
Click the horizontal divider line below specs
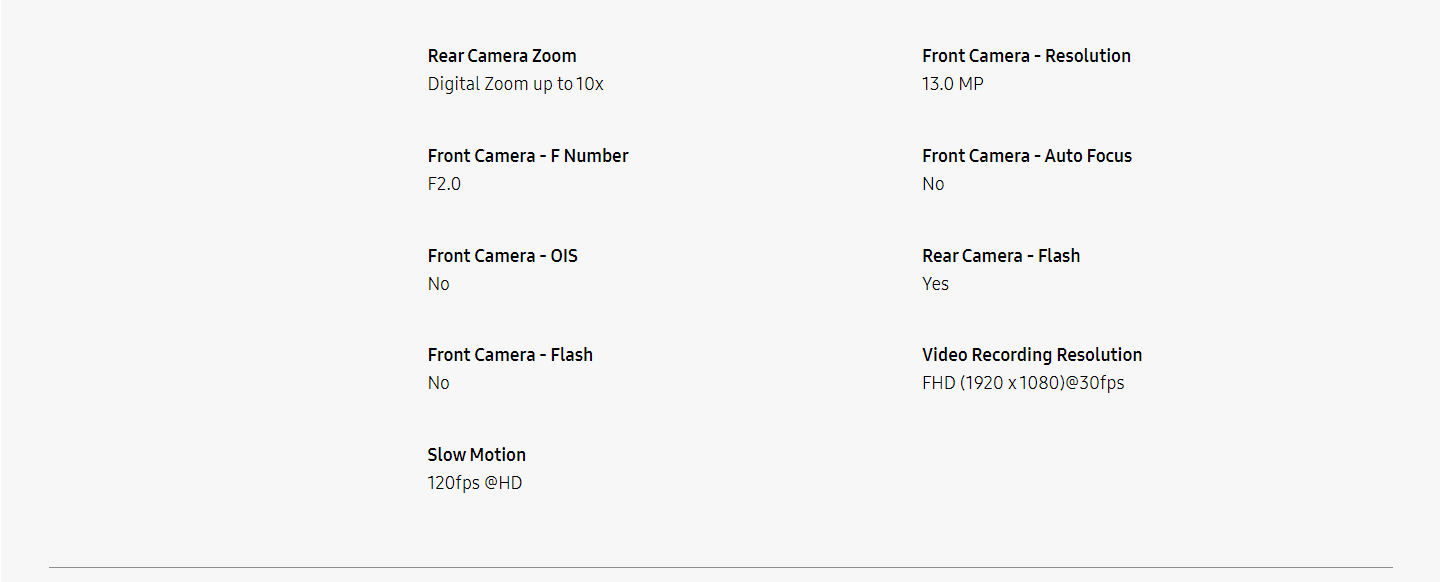coord(720,567)
